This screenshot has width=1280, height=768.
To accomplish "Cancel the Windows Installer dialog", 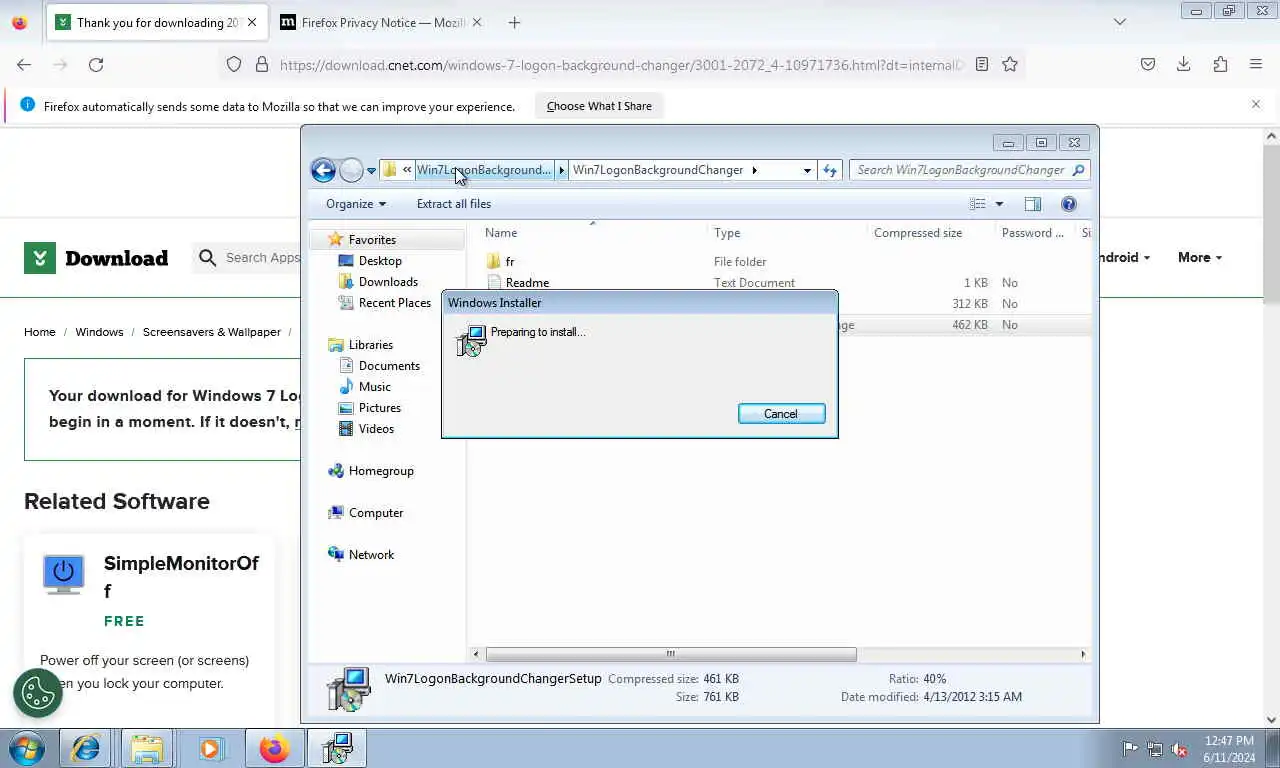I will tap(781, 414).
